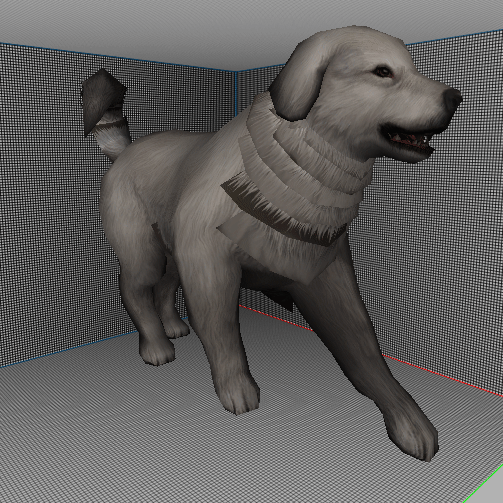Pick the dog model's dark tail tip
Image resolution: width=503 pixels, height=503 pixels.
coord(103,102)
